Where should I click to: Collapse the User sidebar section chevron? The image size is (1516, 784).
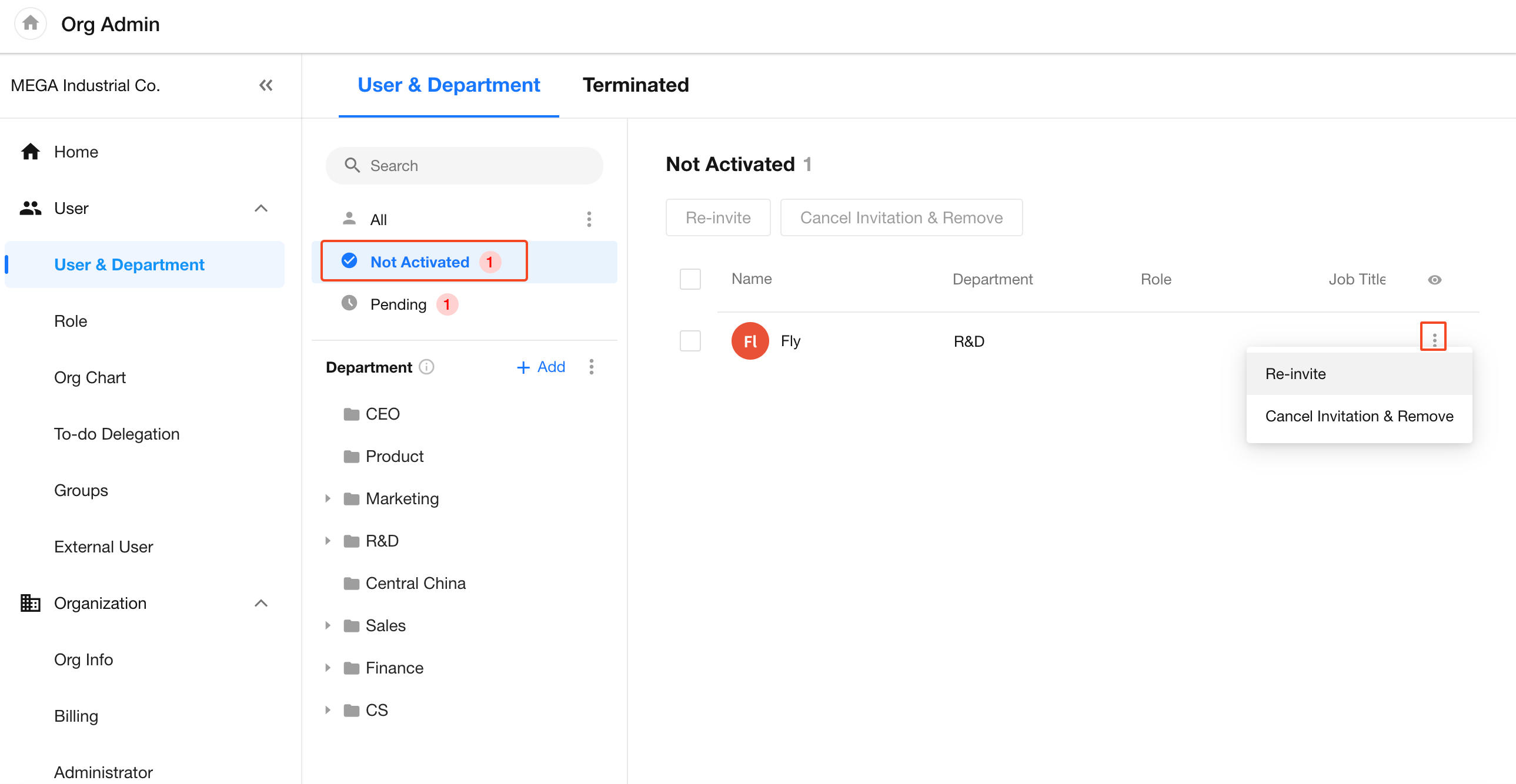coord(261,209)
